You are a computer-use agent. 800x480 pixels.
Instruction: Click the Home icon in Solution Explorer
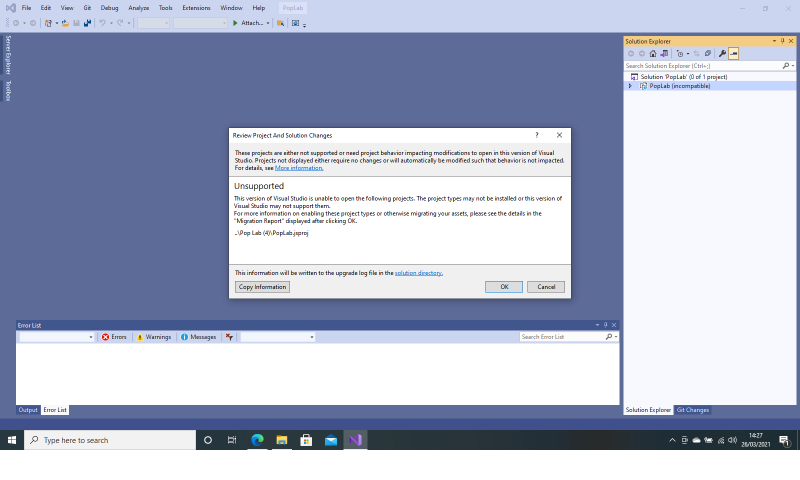click(653, 54)
